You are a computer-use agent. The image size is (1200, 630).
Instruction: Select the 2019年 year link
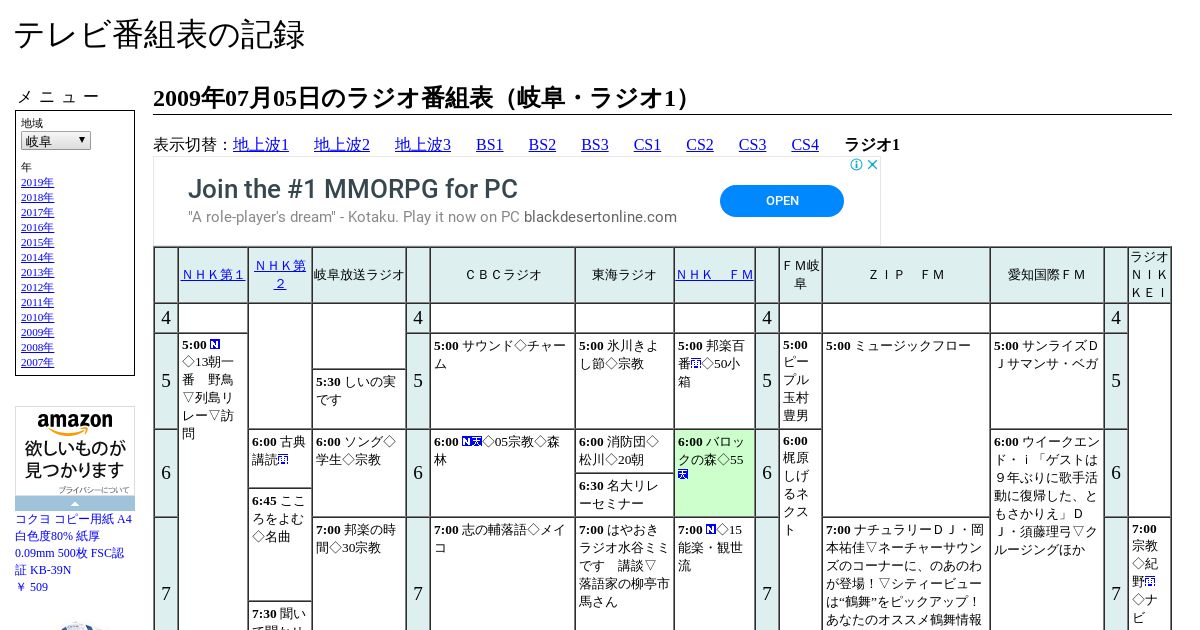tap(37, 182)
